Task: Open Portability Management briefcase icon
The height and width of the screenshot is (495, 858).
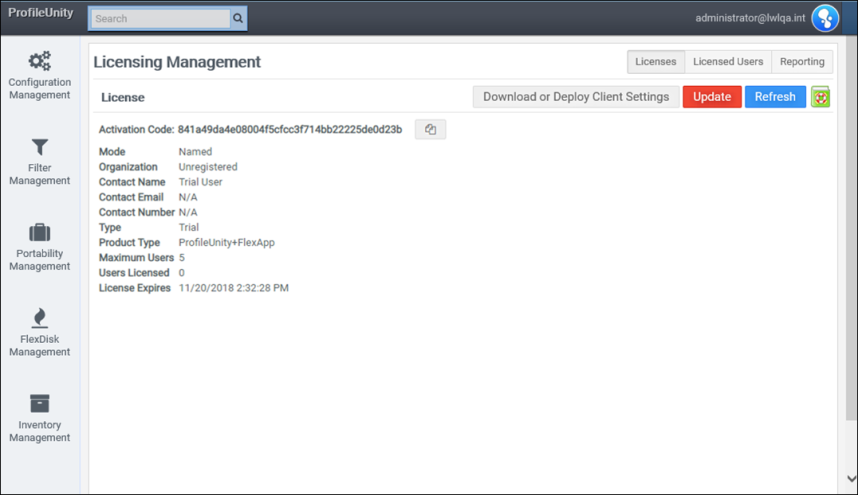Action: tap(40, 232)
